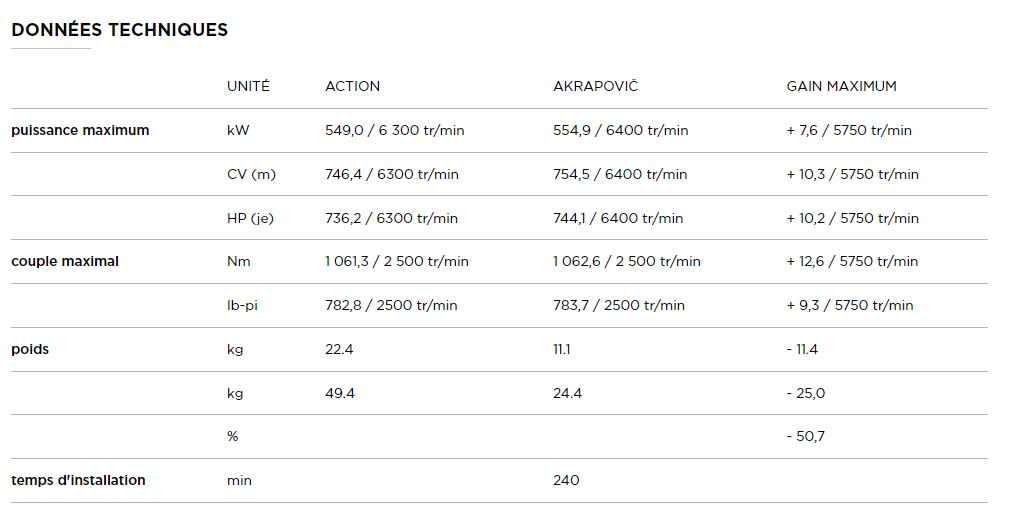Select the - 50,7 percent gain value
Viewport: 1011px width, 511px height.
805,436
